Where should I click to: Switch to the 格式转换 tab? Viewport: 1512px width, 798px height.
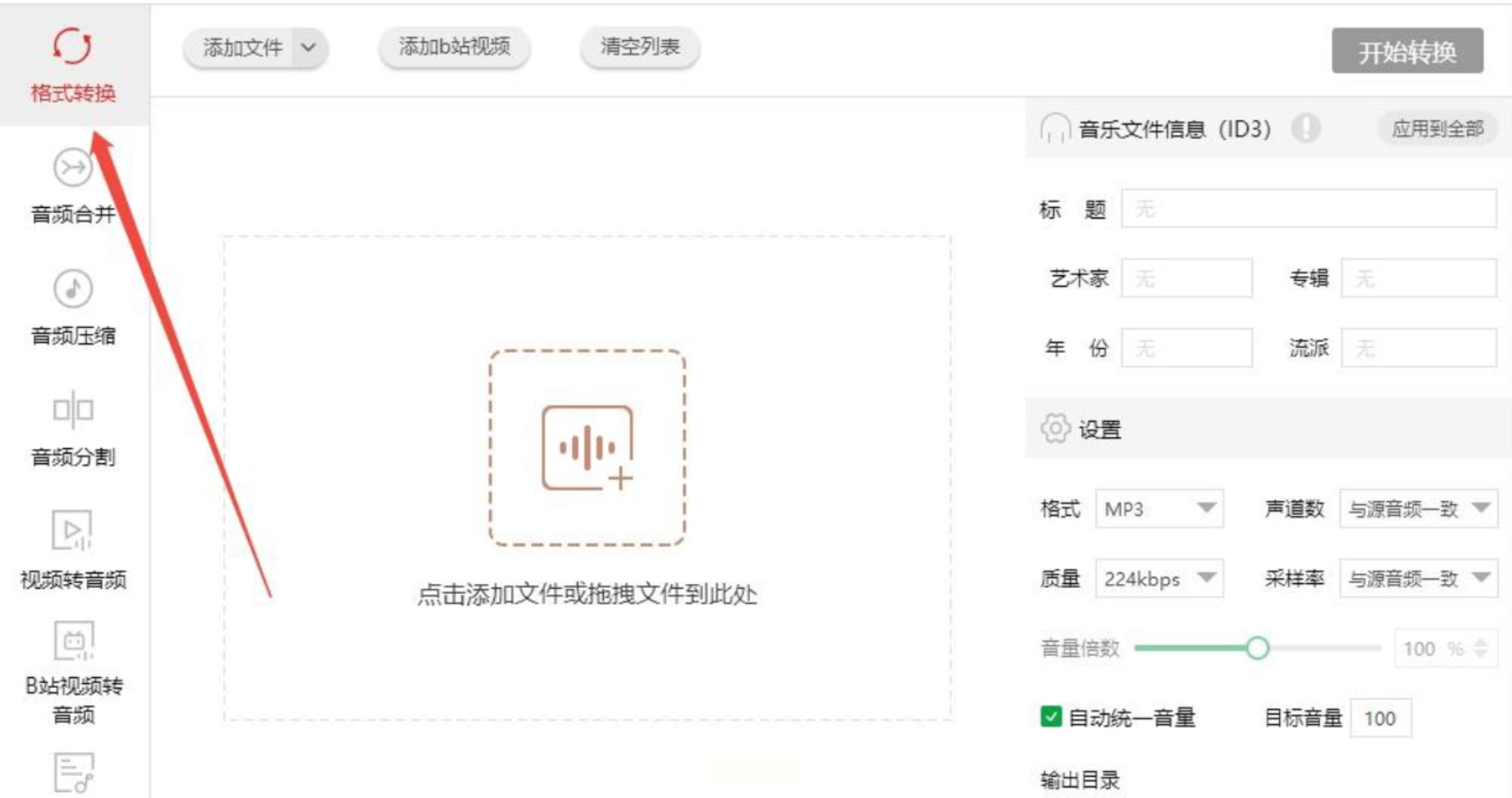point(73,63)
